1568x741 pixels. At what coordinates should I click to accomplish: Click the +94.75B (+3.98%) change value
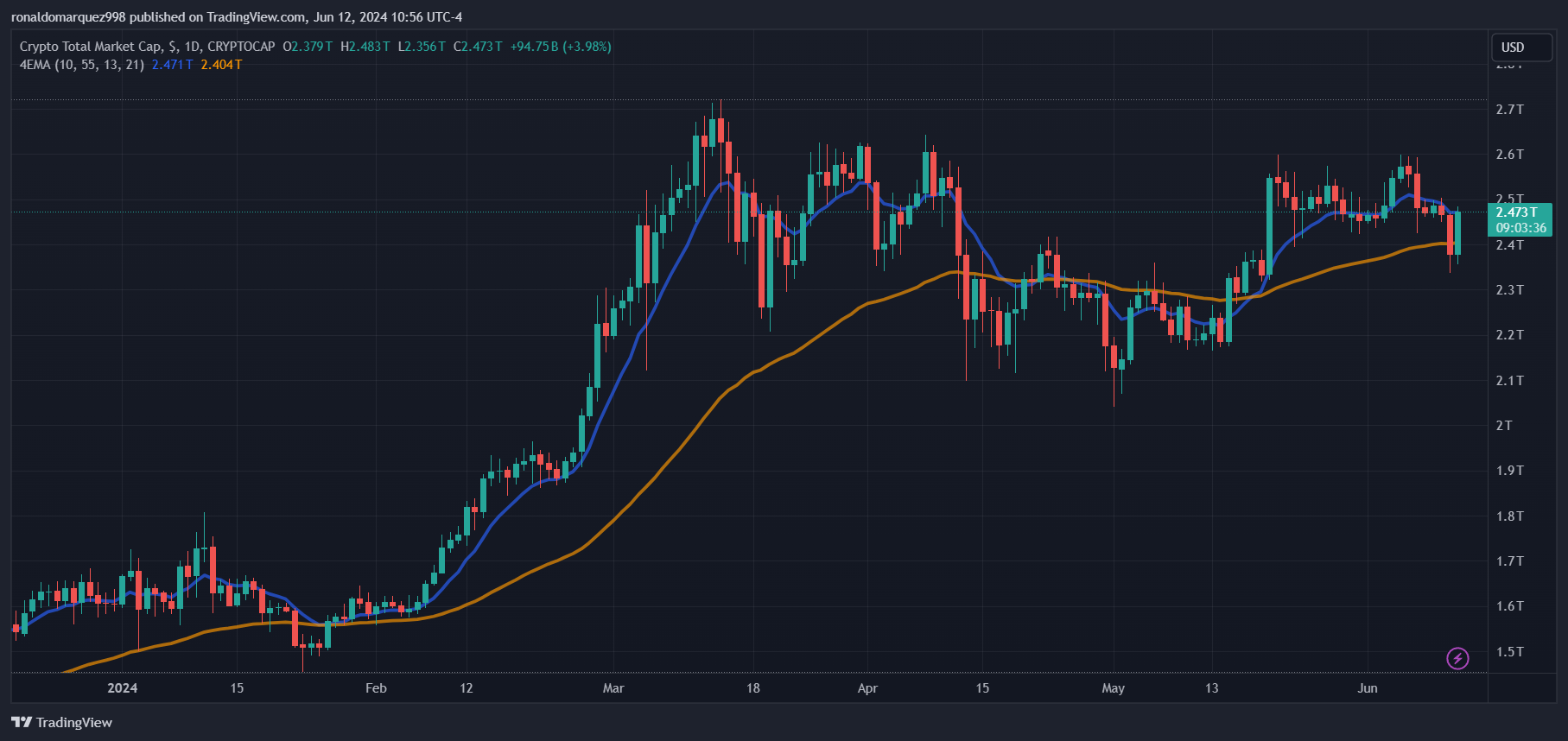561,47
